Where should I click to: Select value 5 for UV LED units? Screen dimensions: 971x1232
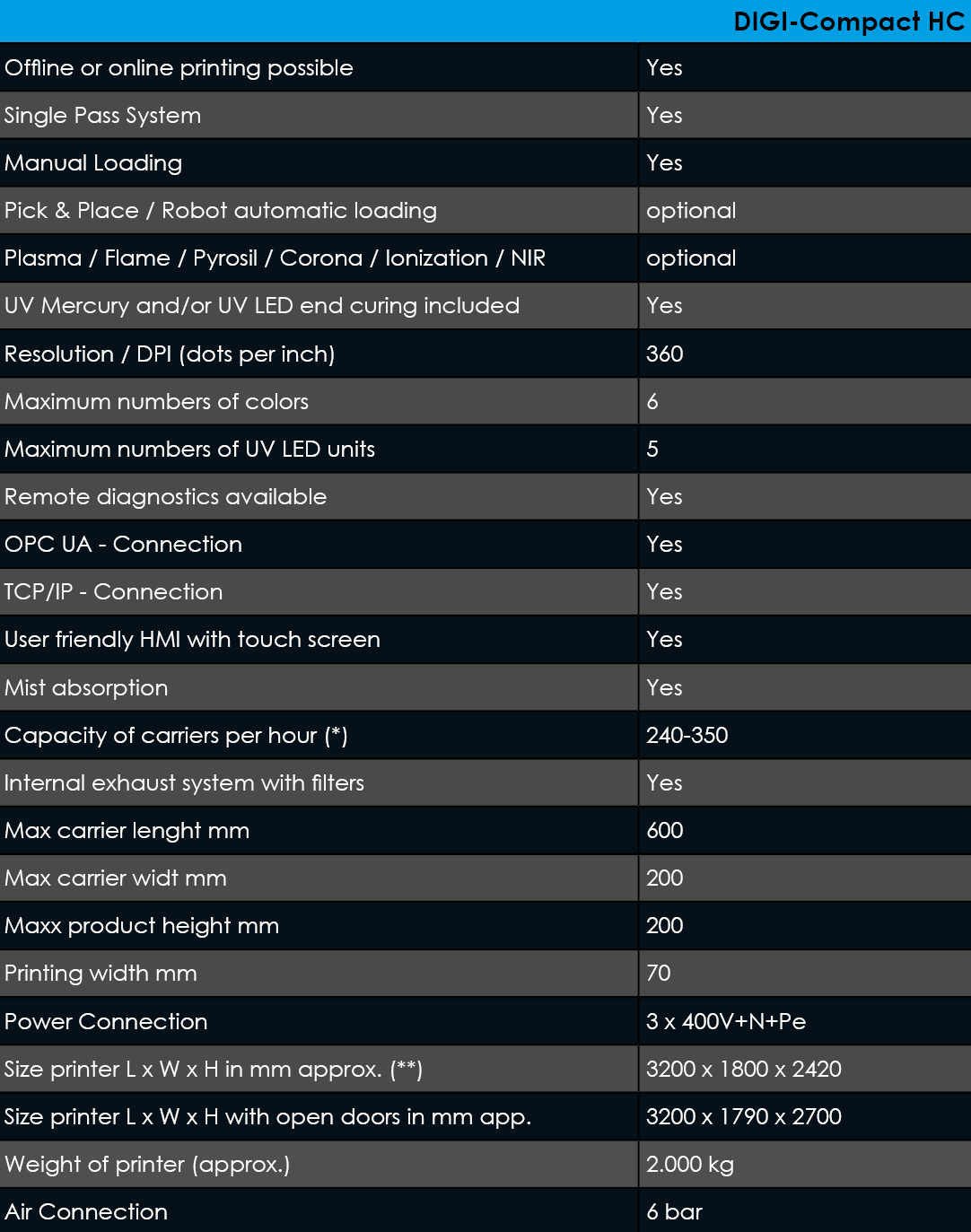point(652,449)
